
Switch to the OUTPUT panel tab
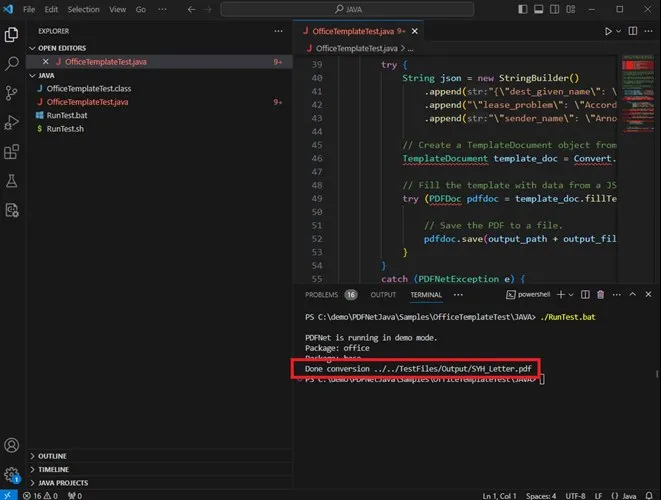pos(383,295)
